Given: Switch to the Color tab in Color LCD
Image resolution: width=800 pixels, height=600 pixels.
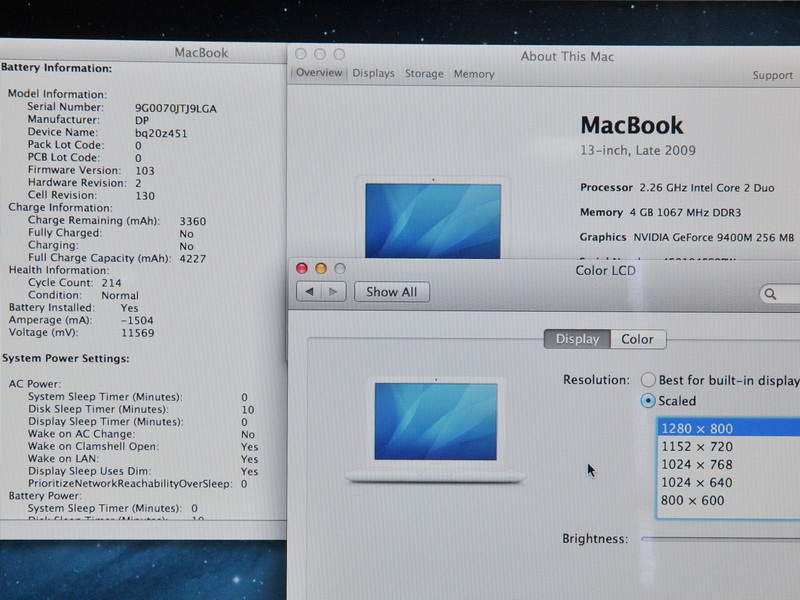Looking at the screenshot, I should click(x=638, y=339).
